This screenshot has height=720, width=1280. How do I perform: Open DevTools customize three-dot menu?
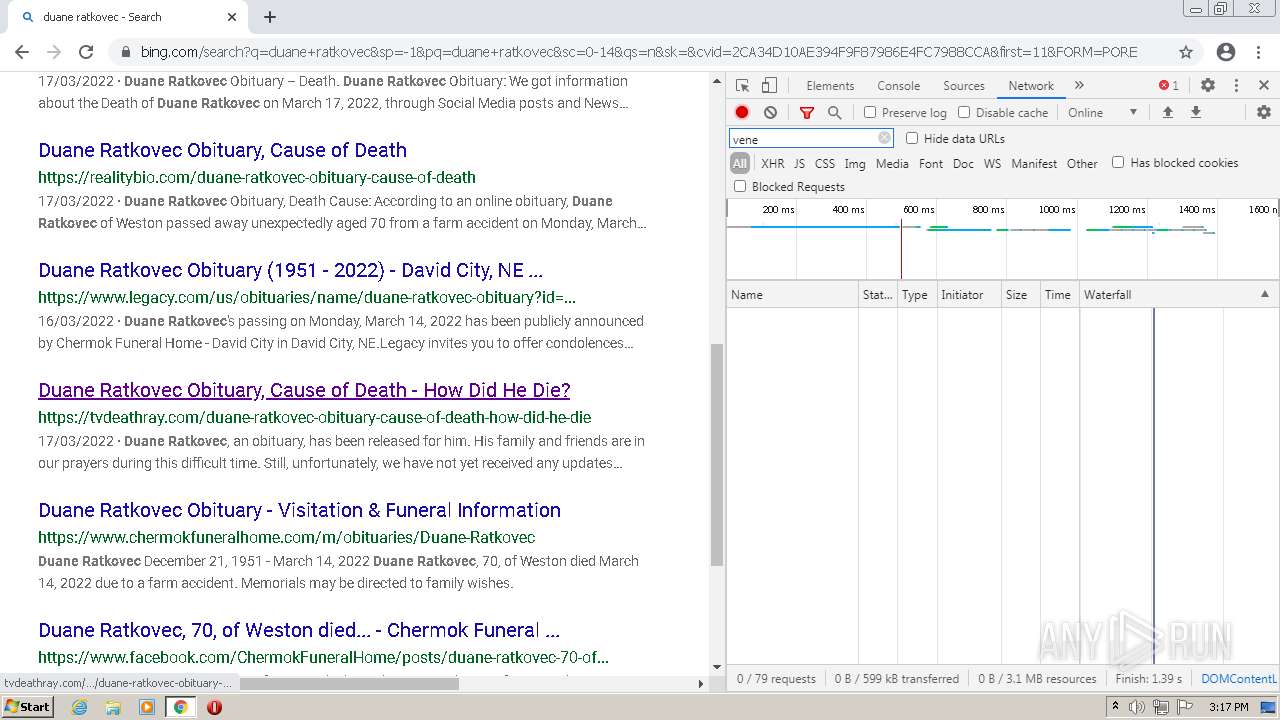coord(1236,86)
